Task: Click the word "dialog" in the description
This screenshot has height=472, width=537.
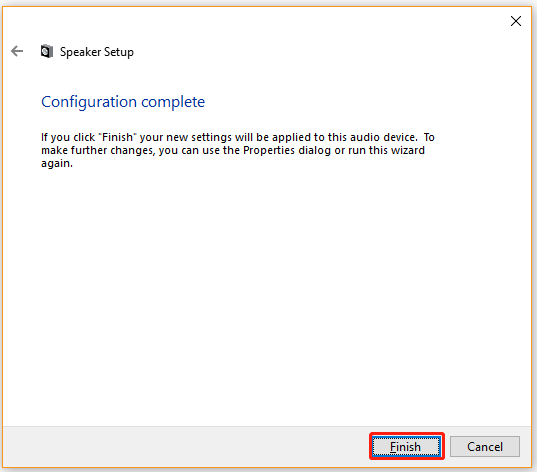Action: click(314, 150)
